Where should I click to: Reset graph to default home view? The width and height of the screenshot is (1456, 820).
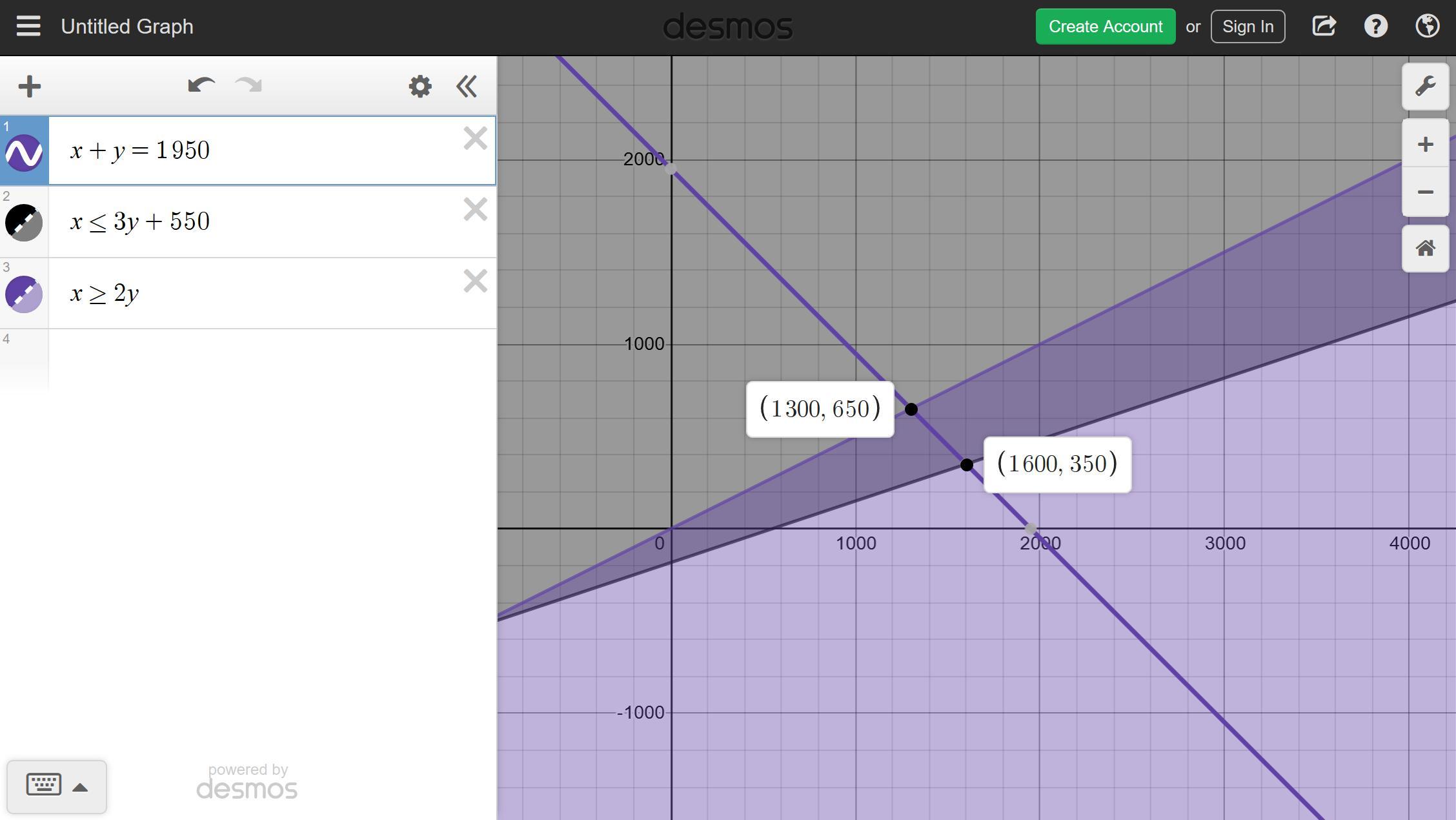coord(1425,249)
